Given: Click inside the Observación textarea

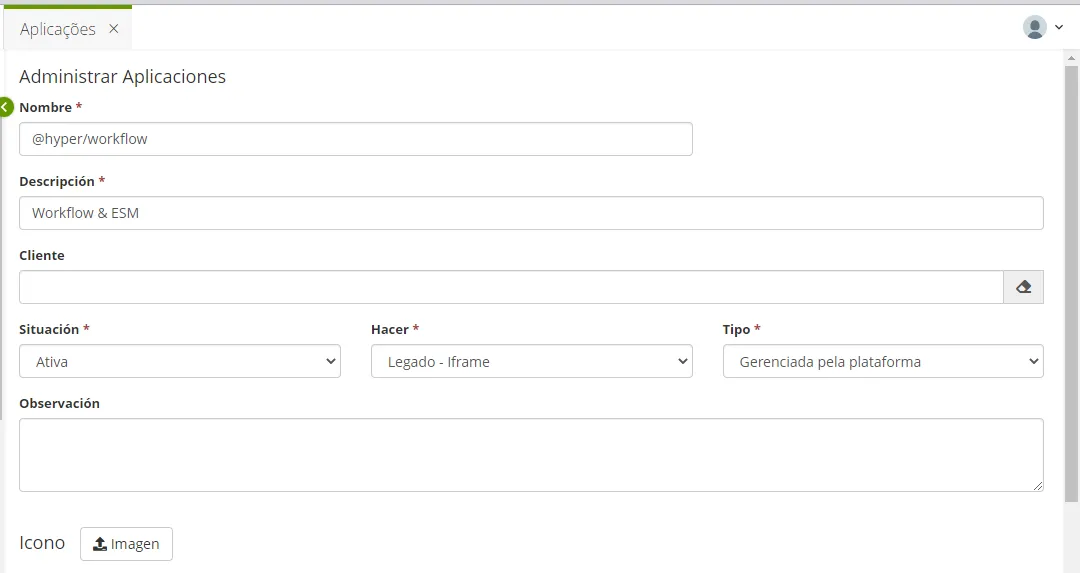Looking at the screenshot, I should [x=531, y=455].
